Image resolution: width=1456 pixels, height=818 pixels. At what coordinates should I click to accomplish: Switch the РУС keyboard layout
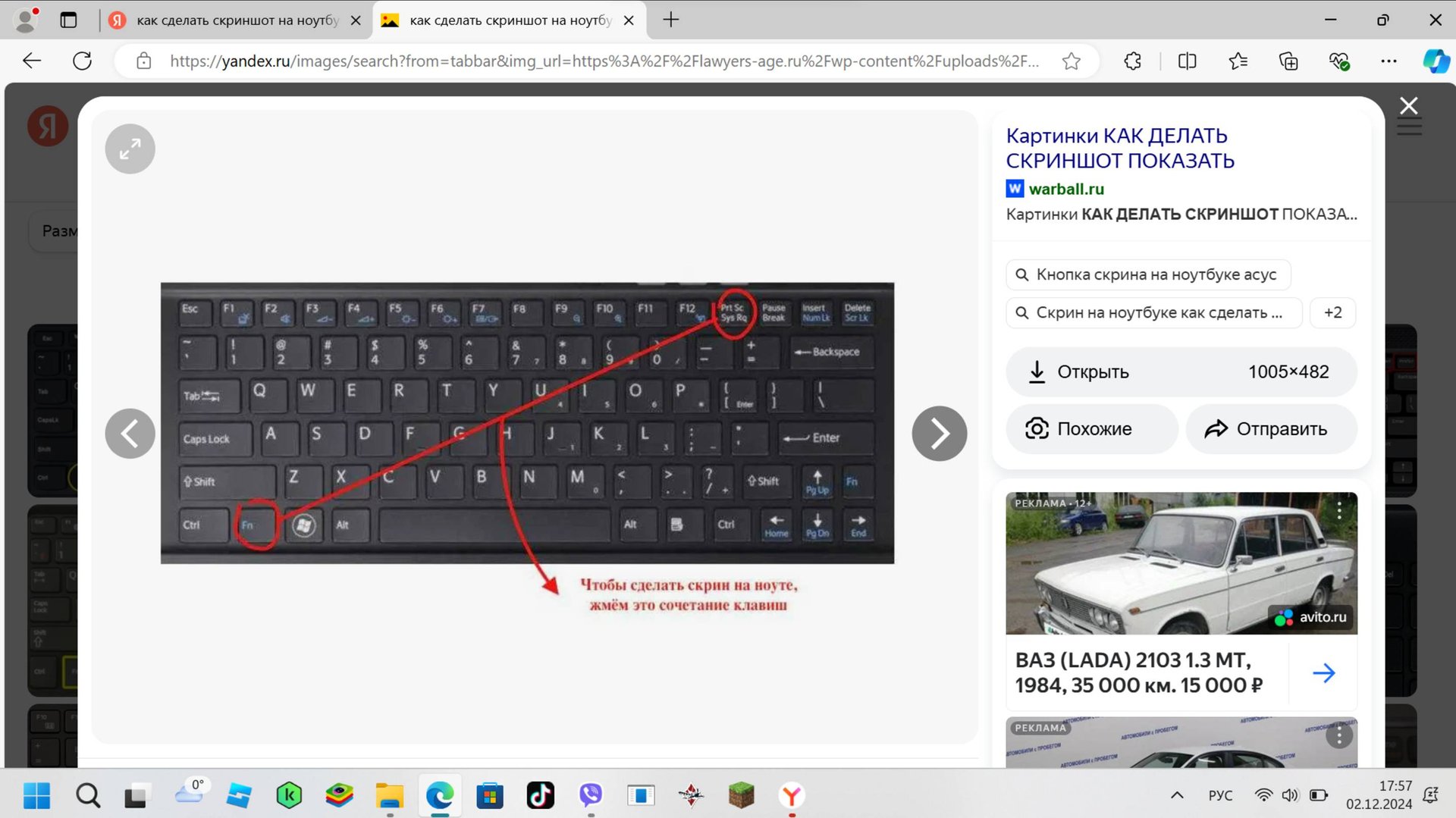pos(1220,795)
